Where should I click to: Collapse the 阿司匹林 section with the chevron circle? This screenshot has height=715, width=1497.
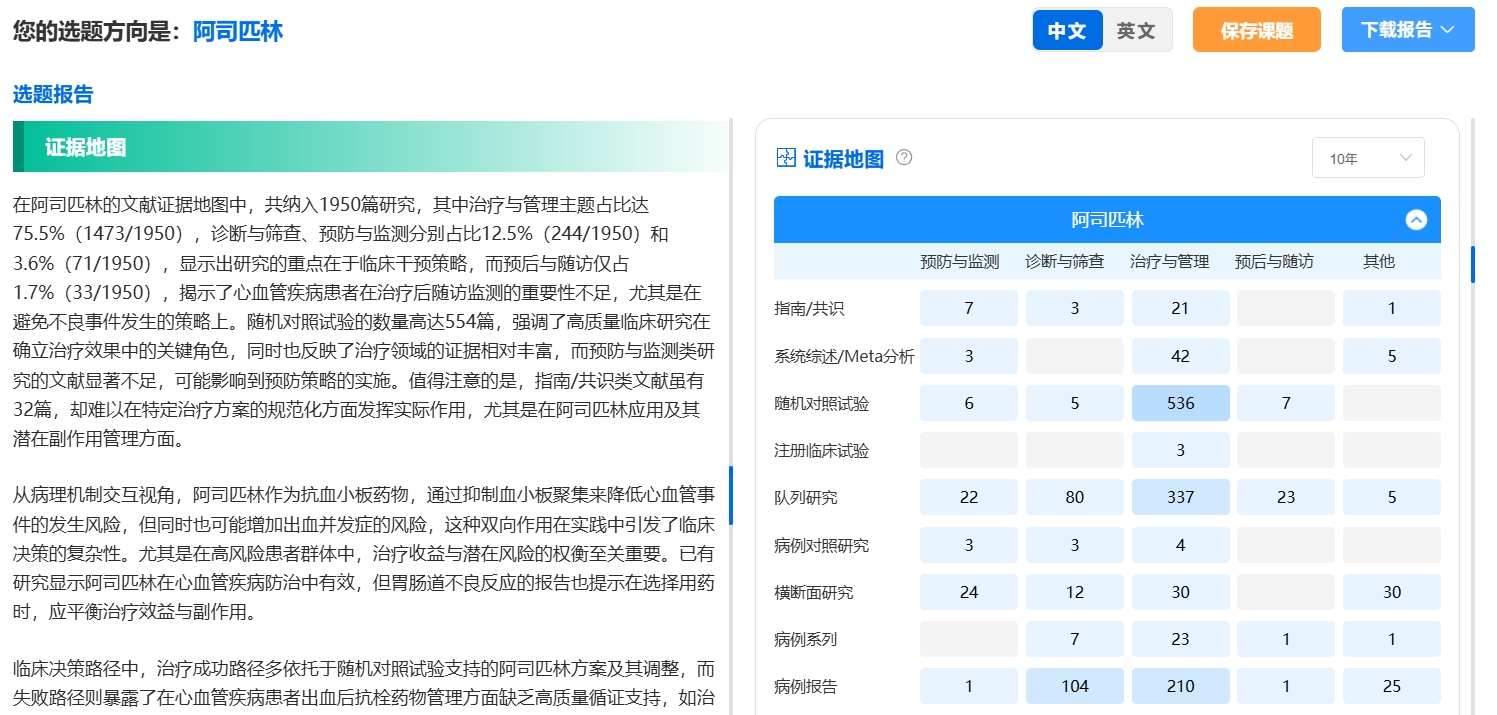coord(1416,220)
